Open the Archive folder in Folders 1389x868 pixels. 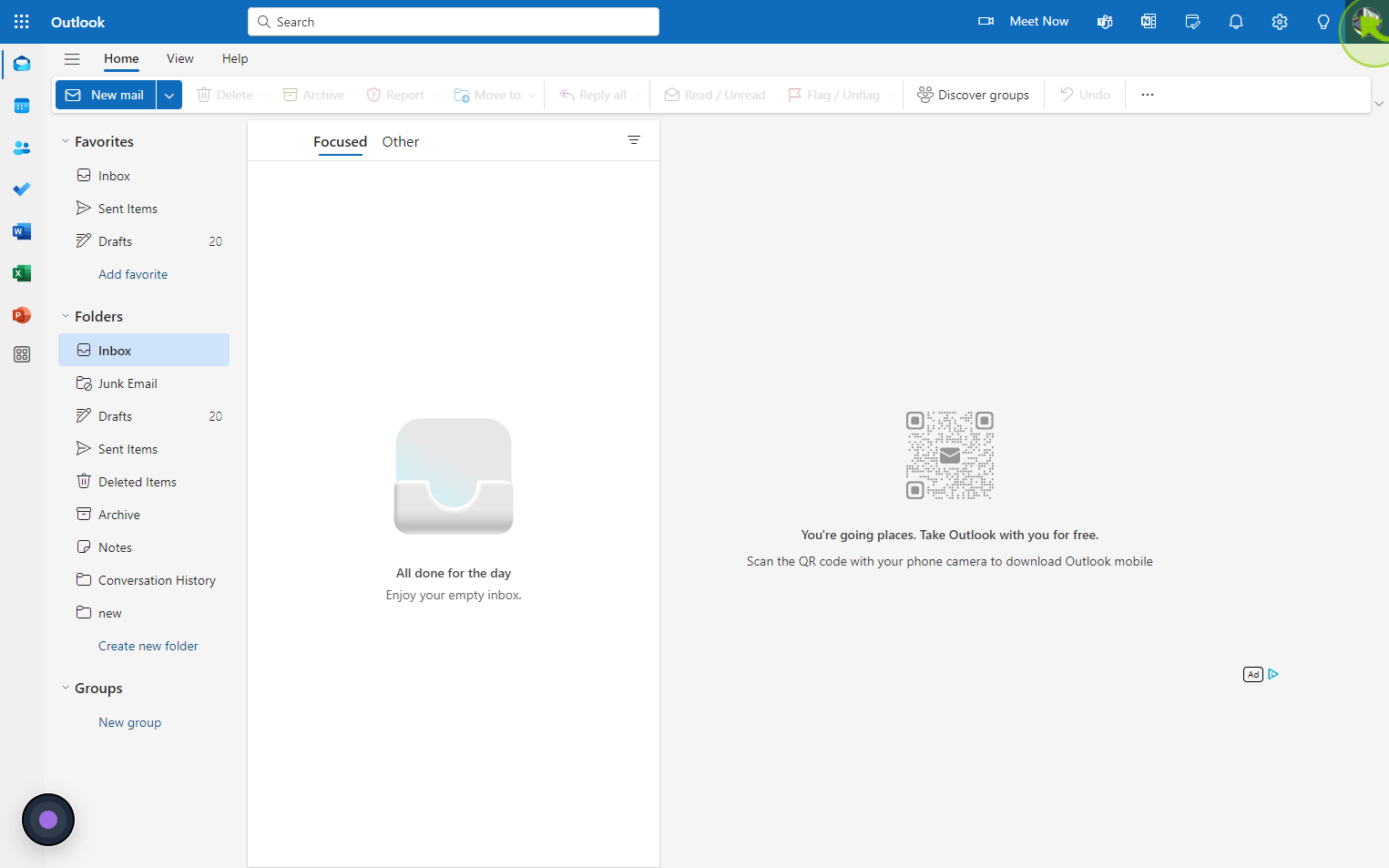(x=144, y=515)
